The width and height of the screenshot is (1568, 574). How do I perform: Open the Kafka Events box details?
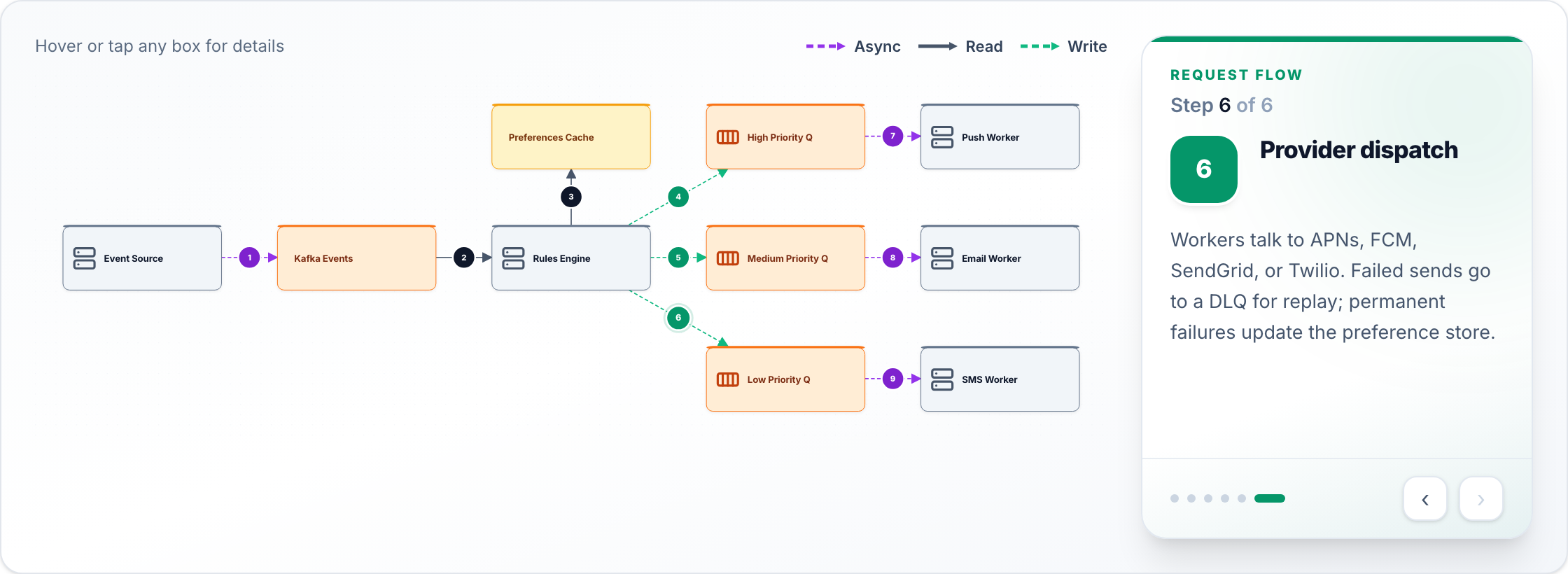click(x=357, y=258)
